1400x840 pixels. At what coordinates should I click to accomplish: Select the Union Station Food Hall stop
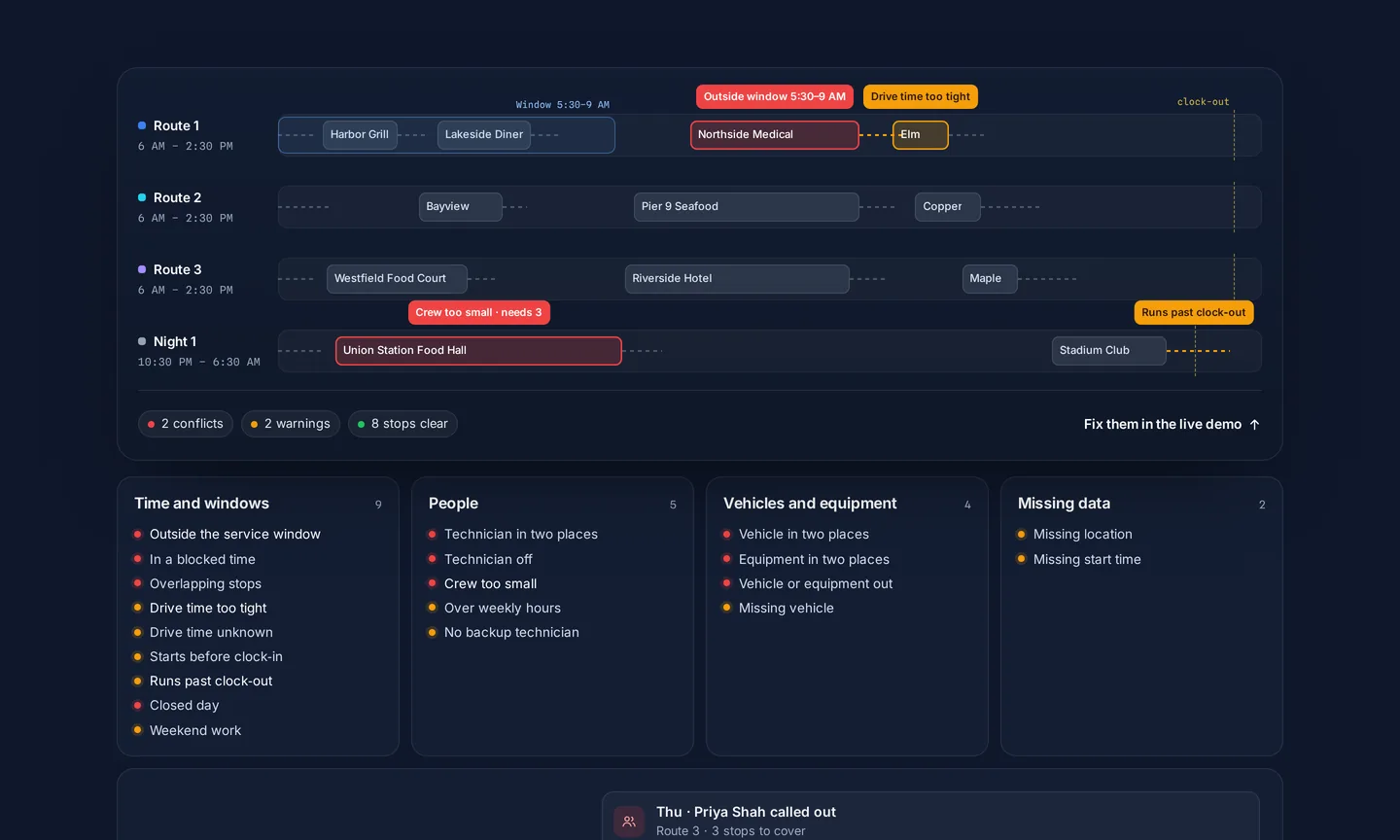(x=478, y=351)
